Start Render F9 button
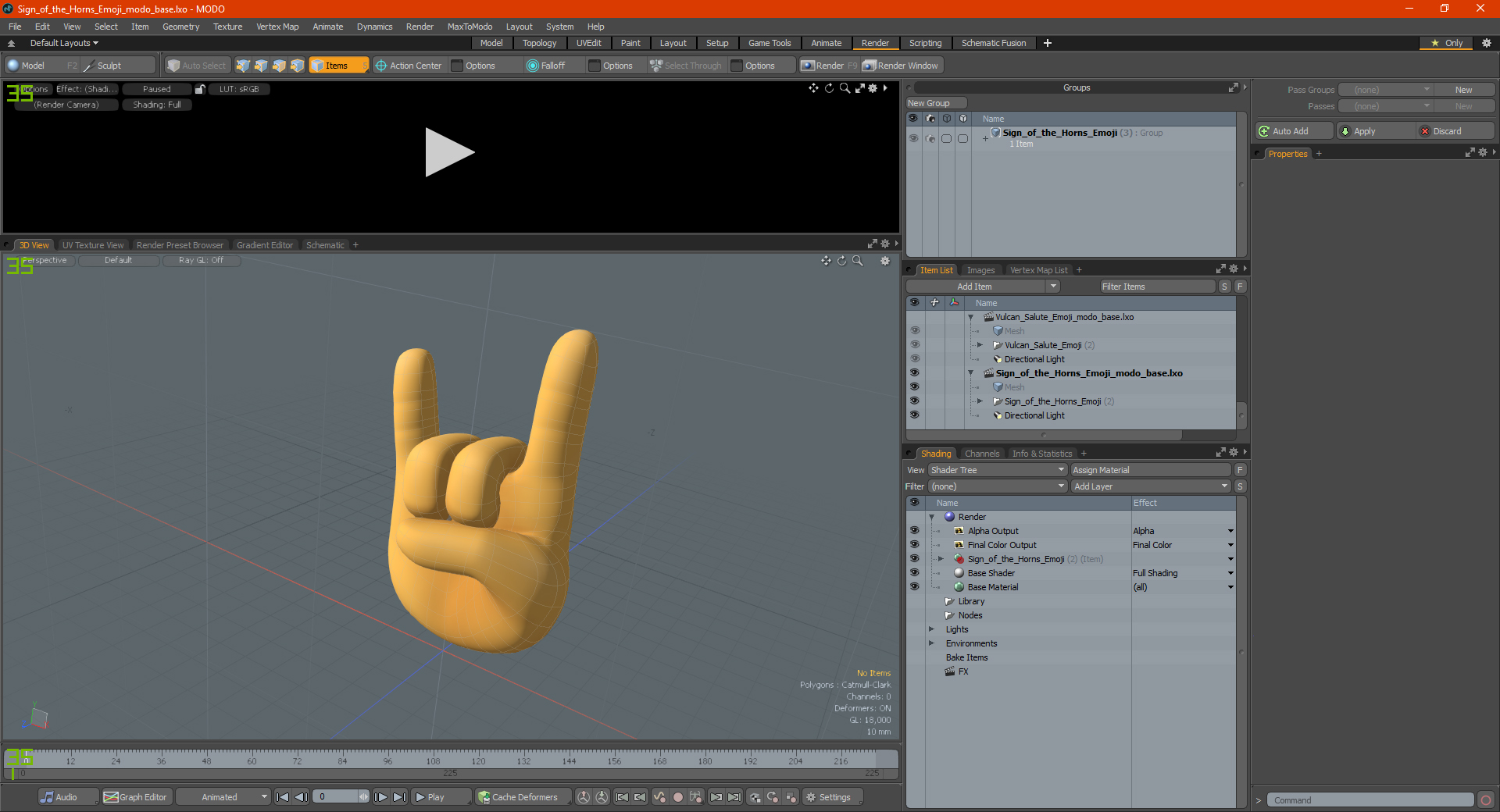This screenshot has height=812, width=1500. [x=829, y=66]
